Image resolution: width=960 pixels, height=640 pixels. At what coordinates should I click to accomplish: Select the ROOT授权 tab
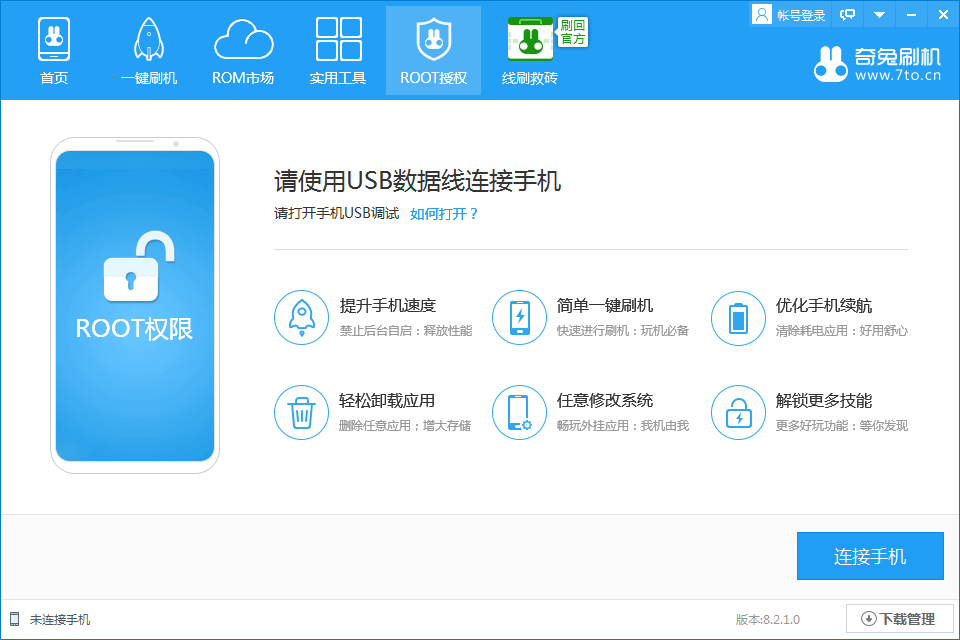433,51
